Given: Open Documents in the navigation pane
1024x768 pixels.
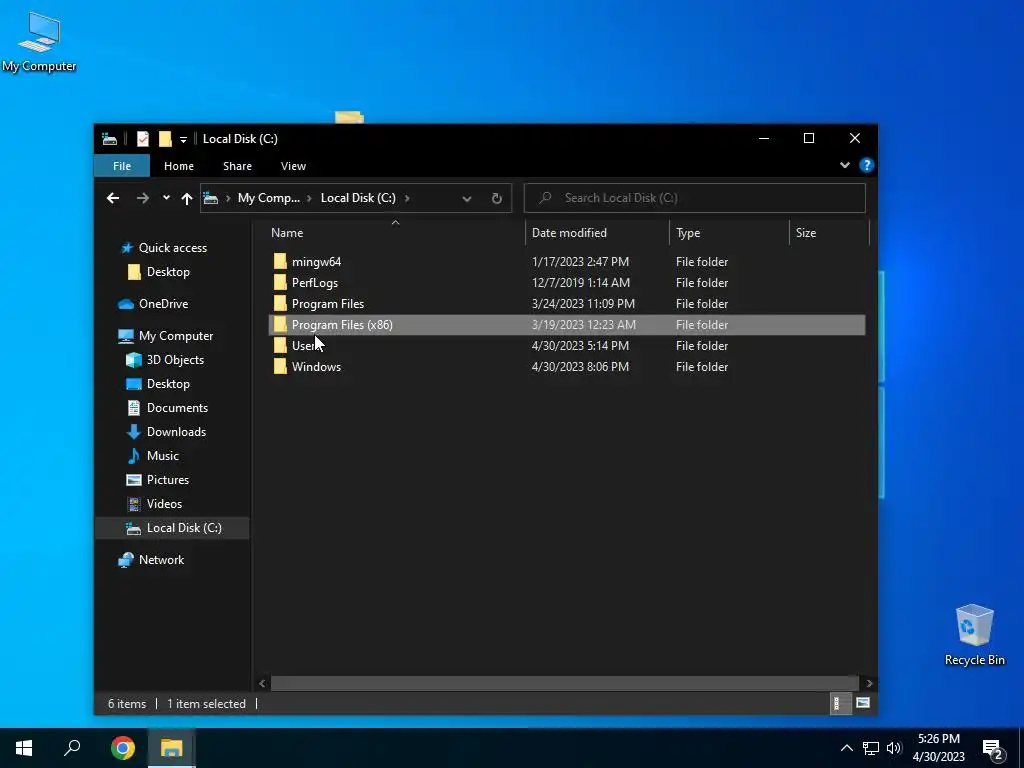Looking at the screenshot, I should [x=177, y=408].
